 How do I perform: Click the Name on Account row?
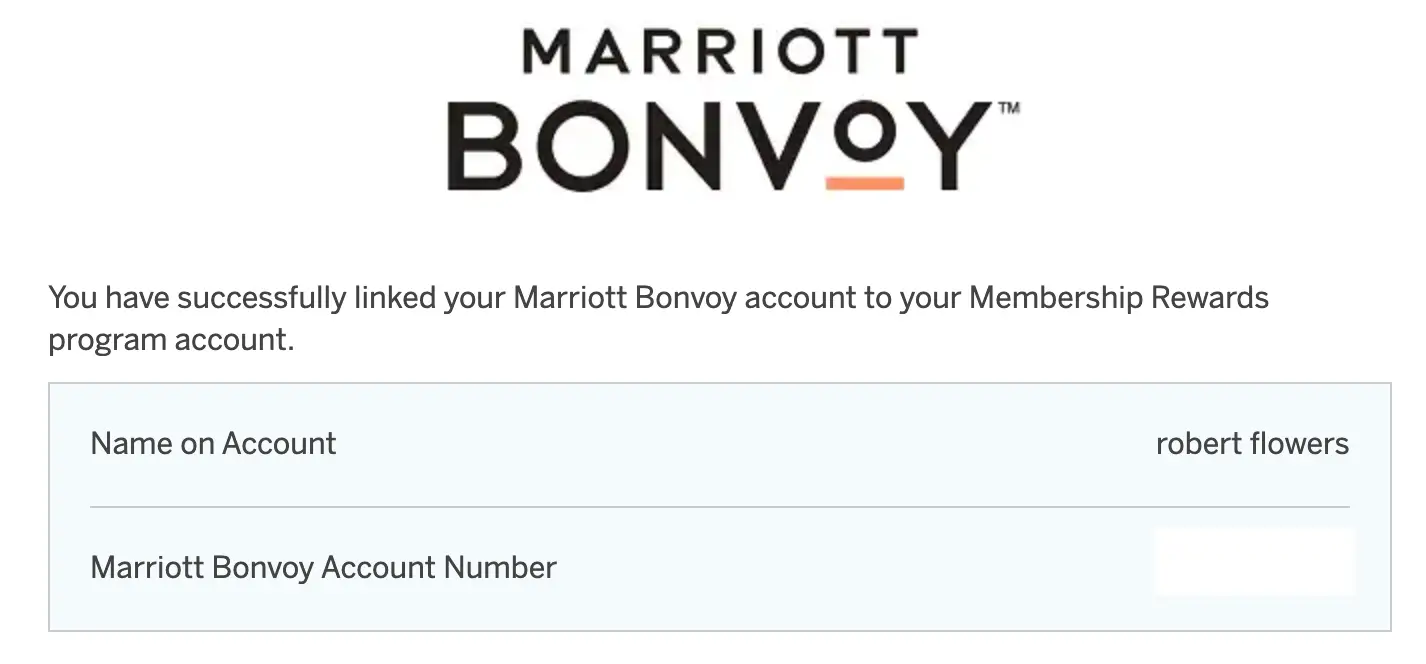tap(719, 444)
